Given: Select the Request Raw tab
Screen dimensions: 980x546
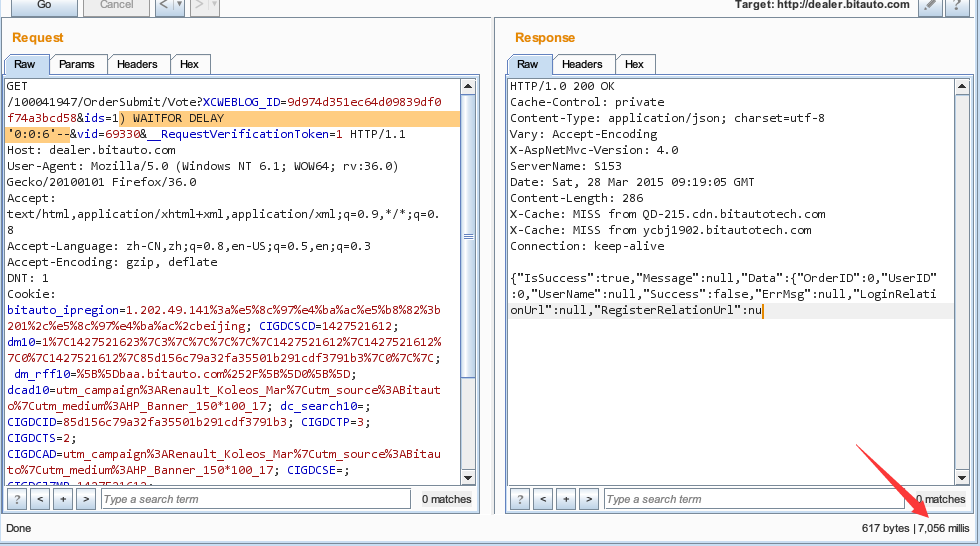Looking at the screenshot, I should click(x=25, y=64).
